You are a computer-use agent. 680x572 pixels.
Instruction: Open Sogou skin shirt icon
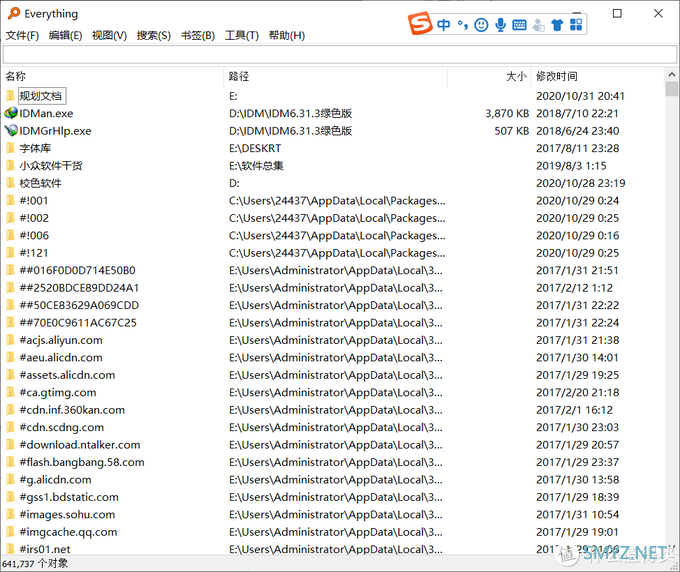pyautogui.click(x=557, y=25)
